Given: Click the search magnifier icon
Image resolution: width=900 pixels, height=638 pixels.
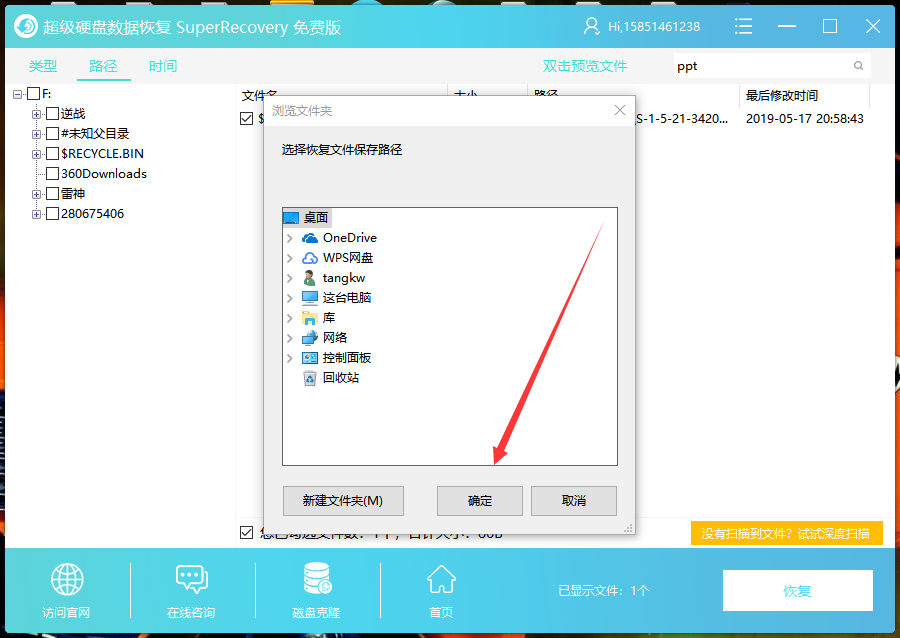Looking at the screenshot, I should point(858,65).
